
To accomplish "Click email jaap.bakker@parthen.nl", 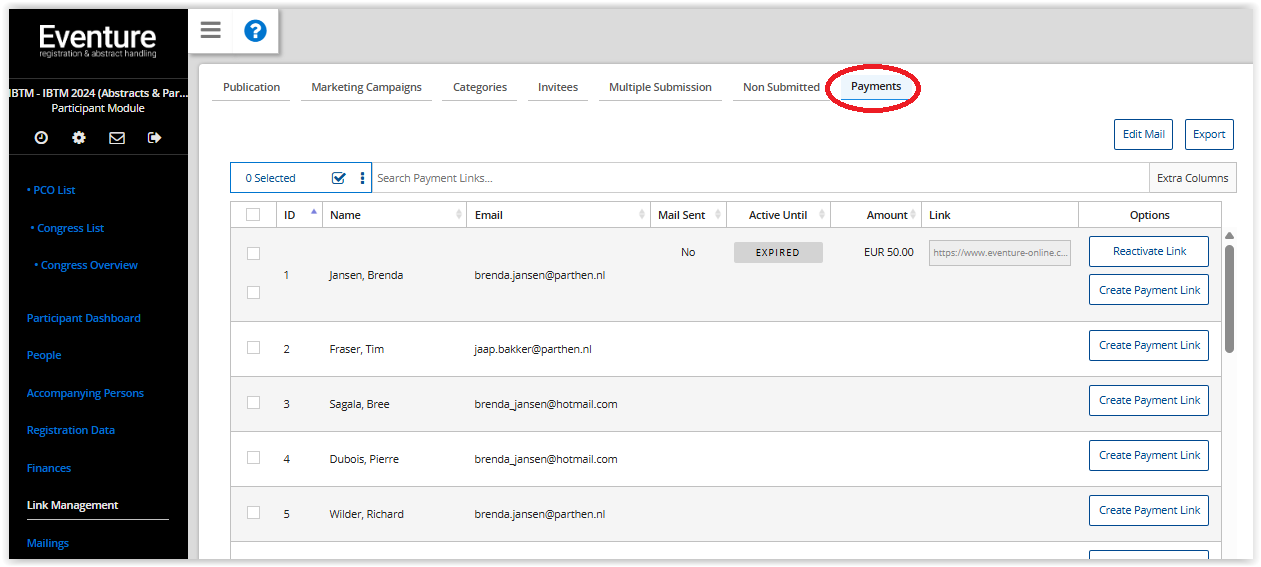I will pyautogui.click(x=533, y=349).
